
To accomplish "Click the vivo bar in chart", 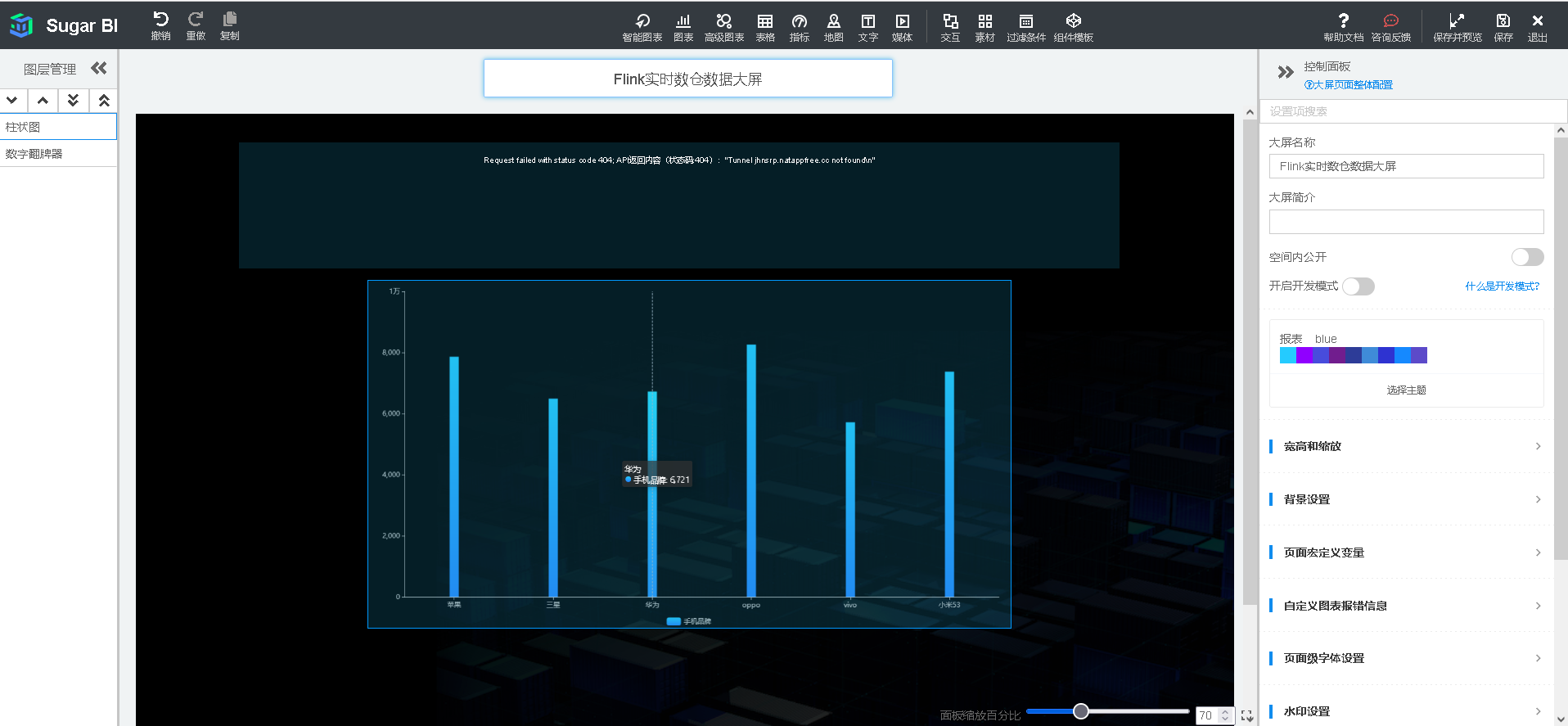I will [850, 509].
